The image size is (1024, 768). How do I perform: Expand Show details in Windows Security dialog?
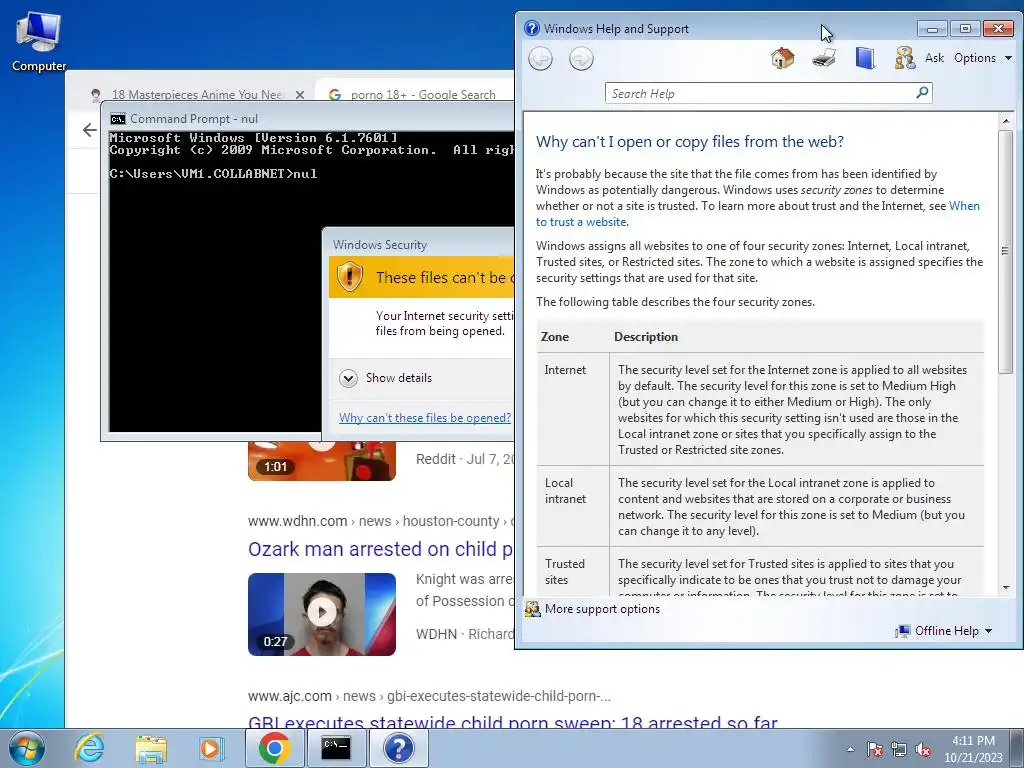tap(387, 378)
